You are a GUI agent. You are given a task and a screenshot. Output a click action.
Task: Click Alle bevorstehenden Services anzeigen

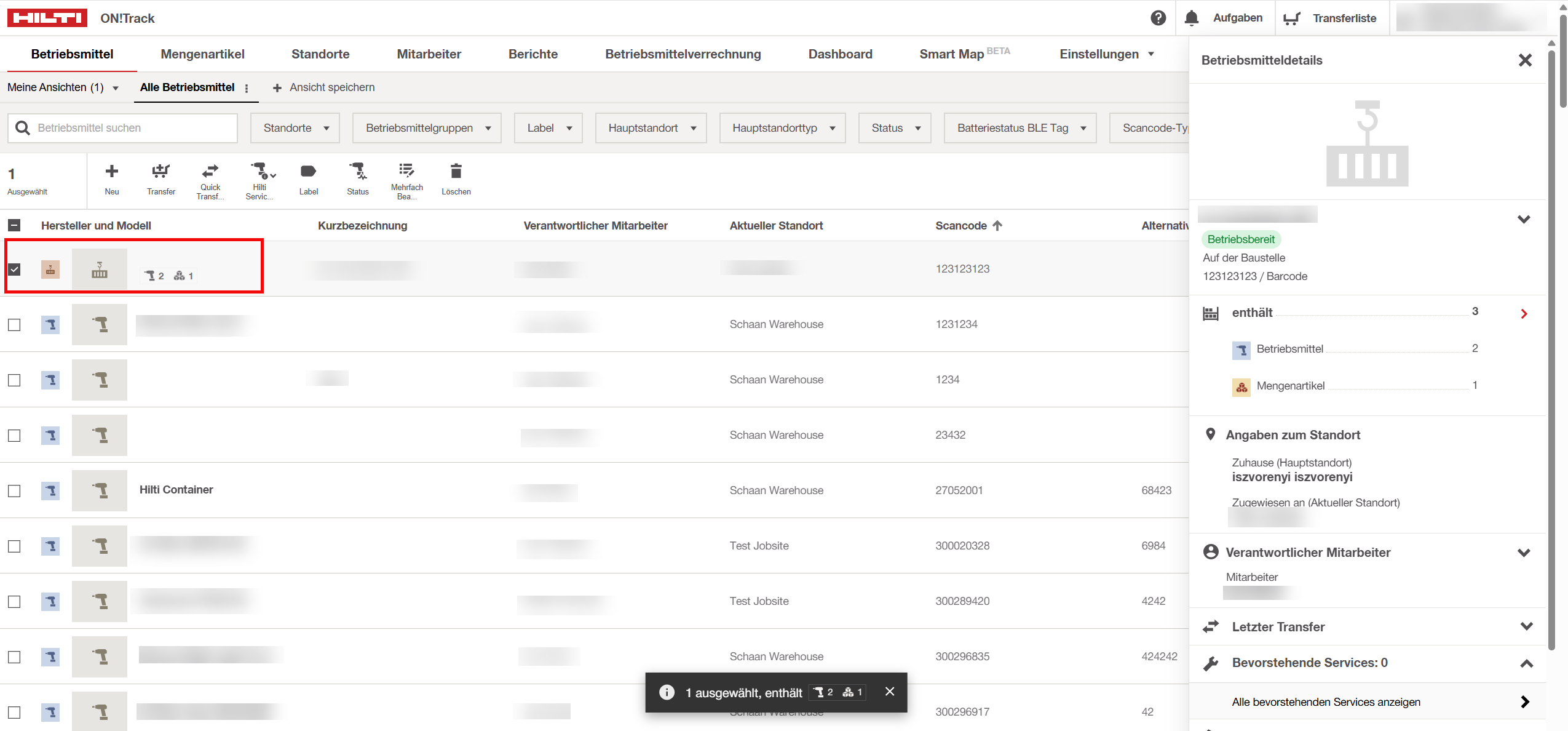pos(1368,702)
